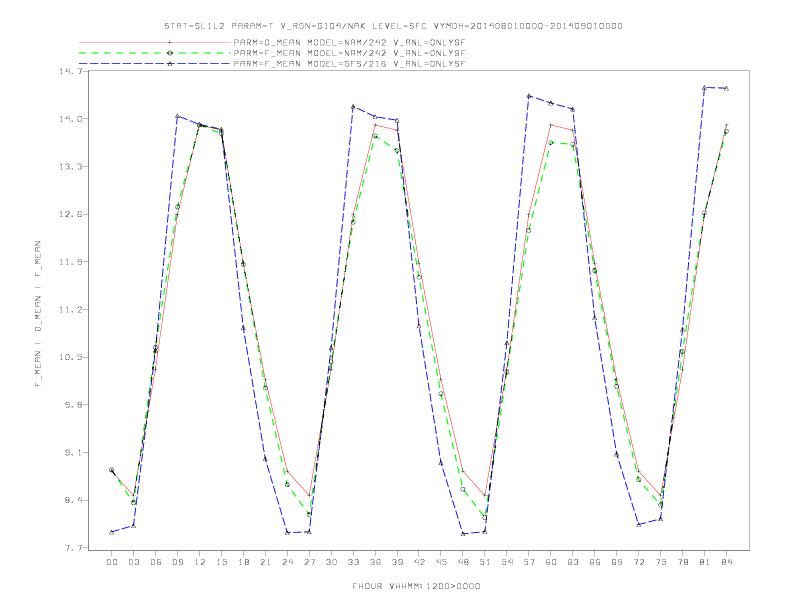
Task: Click the x-axis tick label 12
Action: (200, 562)
